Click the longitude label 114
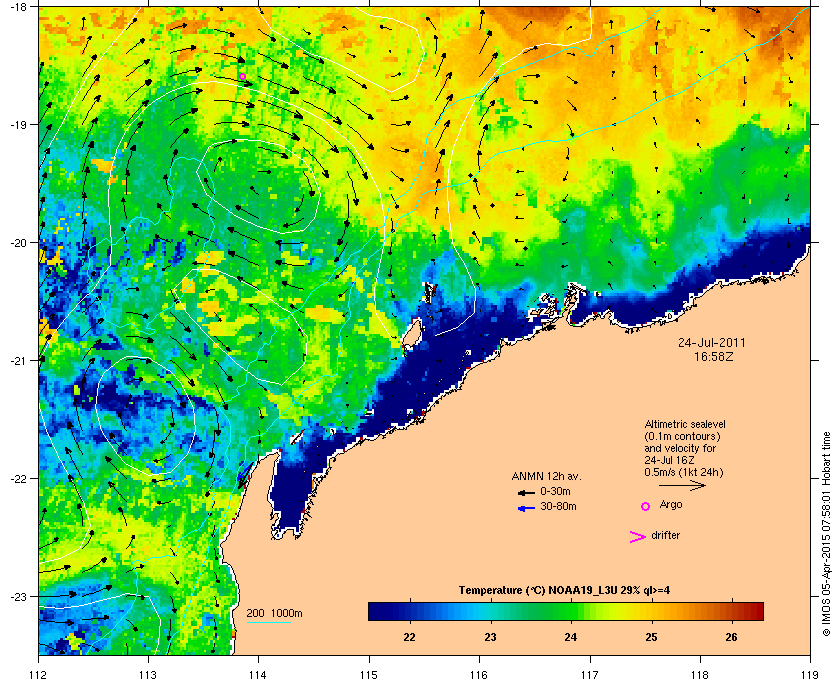Screen dimensions: 840x680 click(258, 674)
